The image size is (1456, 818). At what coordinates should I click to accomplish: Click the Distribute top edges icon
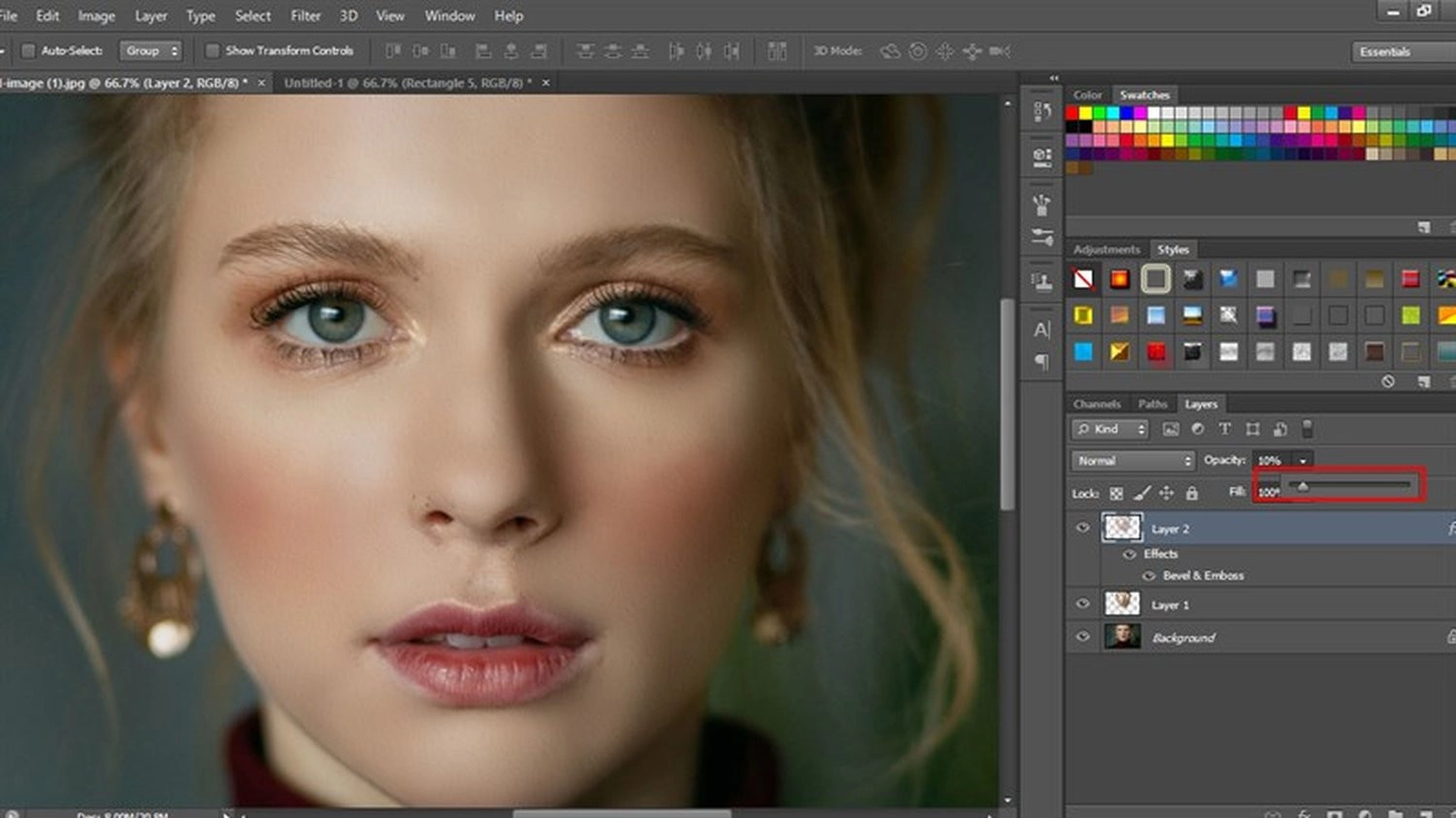584,50
